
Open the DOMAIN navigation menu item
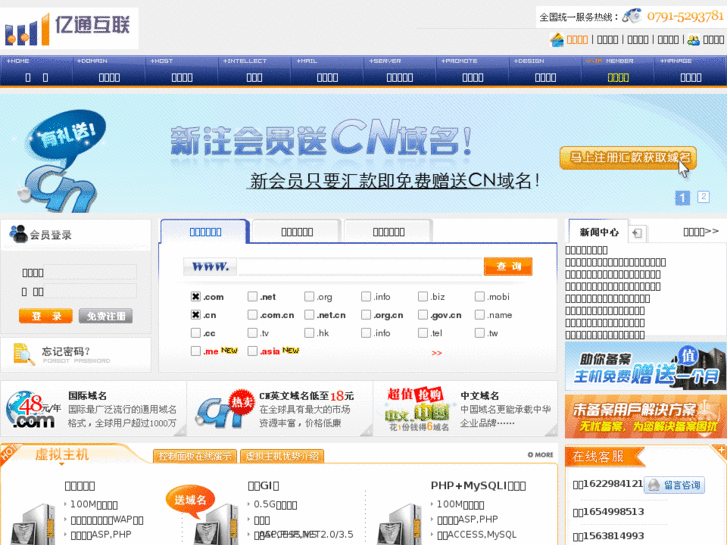[x=109, y=71]
